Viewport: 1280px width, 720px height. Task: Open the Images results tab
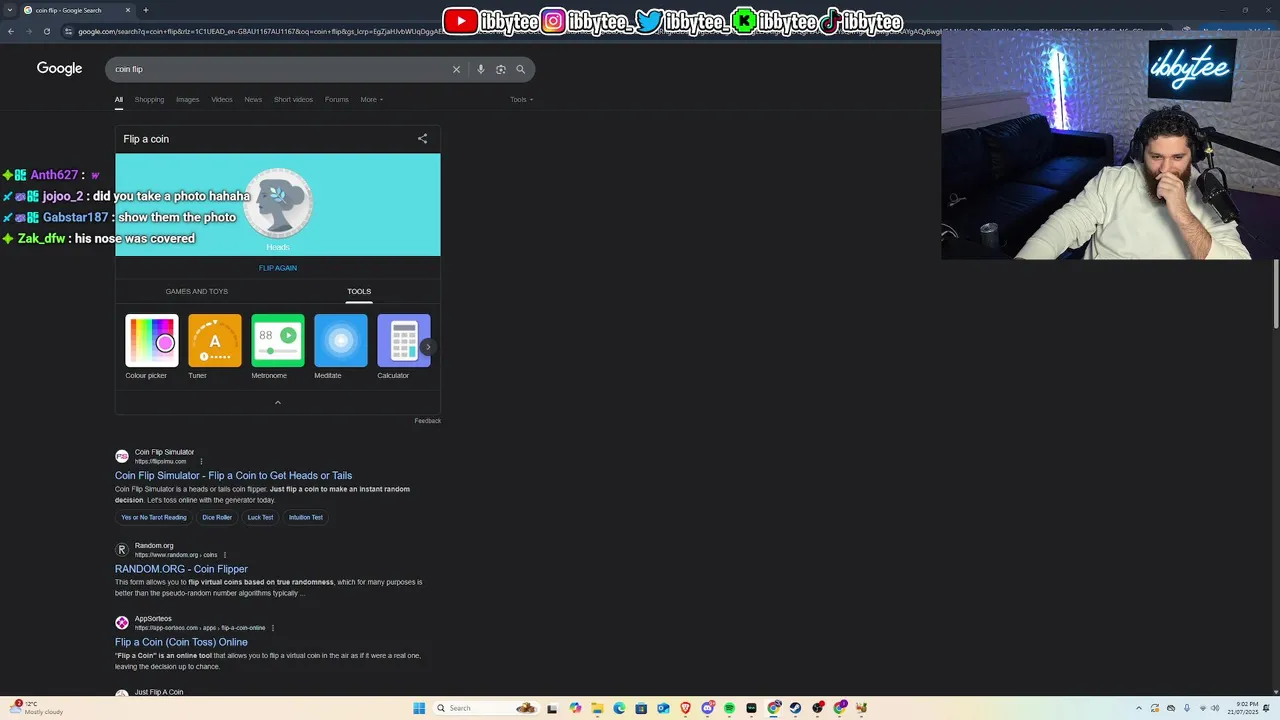pos(187,99)
